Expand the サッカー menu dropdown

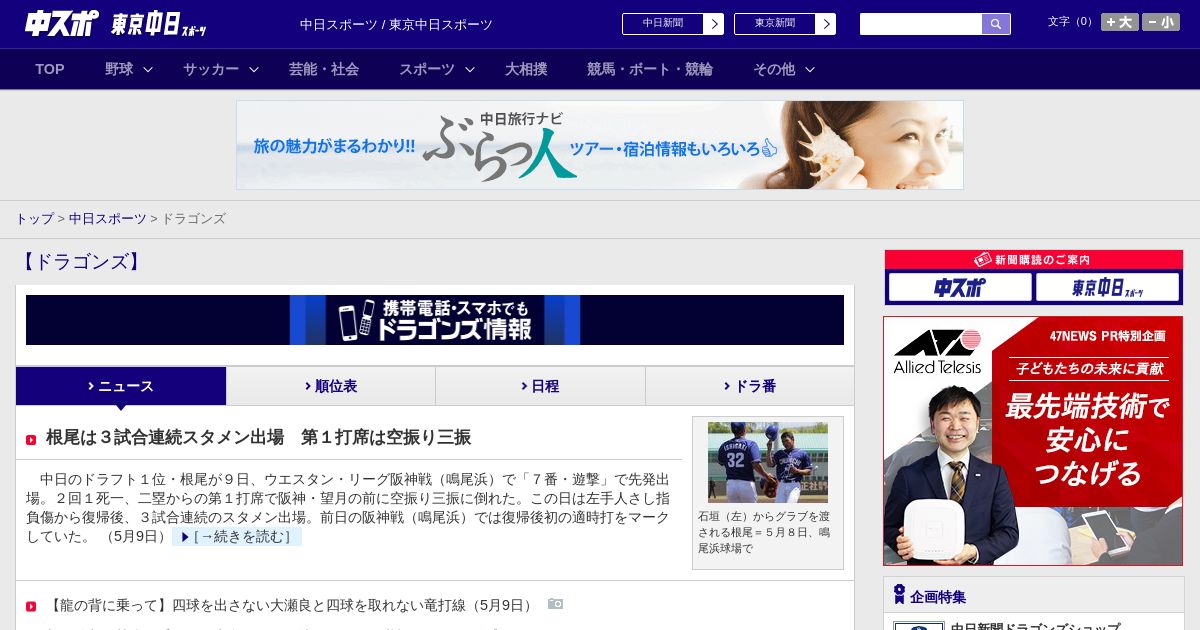pyautogui.click(x=221, y=69)
